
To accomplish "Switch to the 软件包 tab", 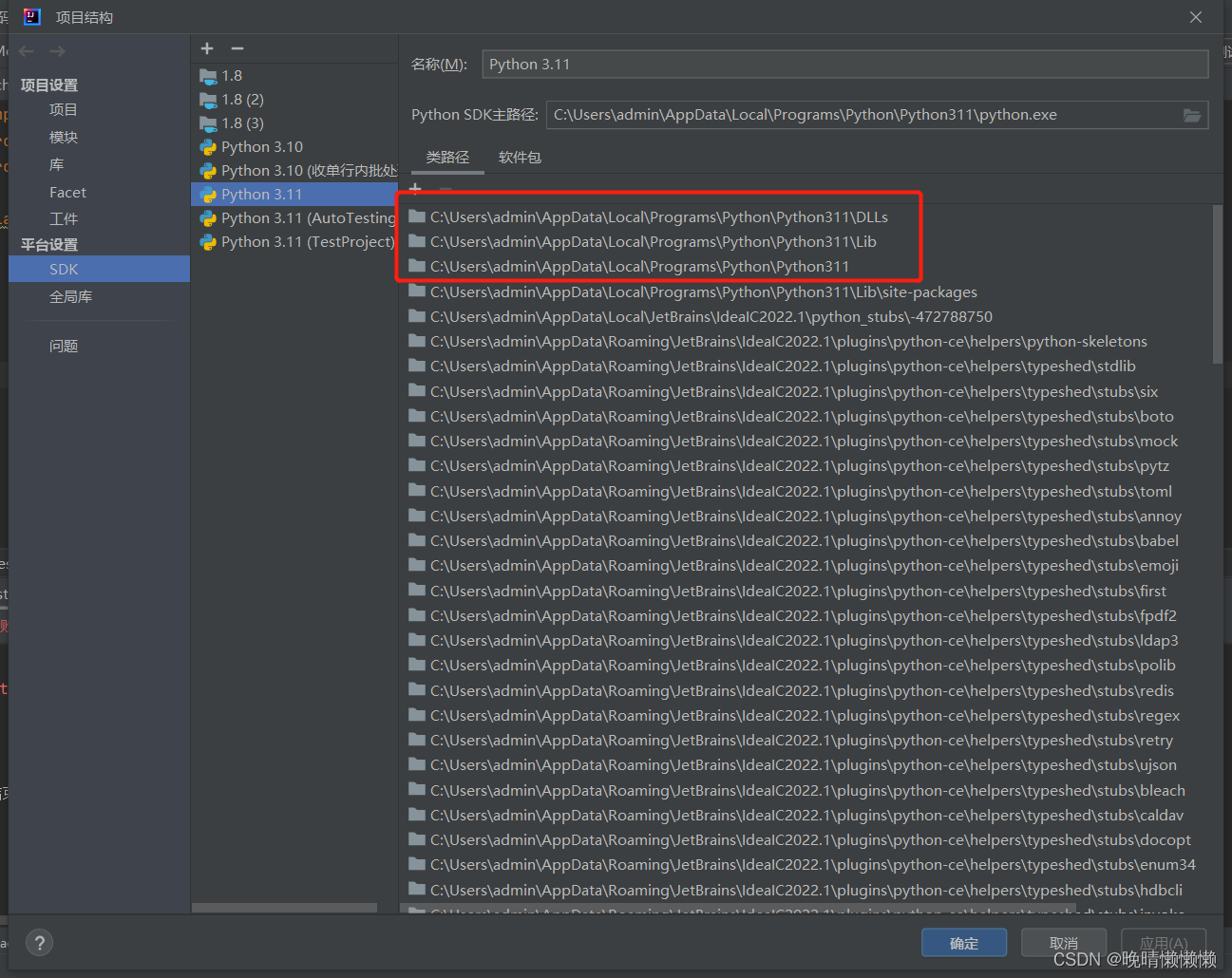I will click(520, 158).
